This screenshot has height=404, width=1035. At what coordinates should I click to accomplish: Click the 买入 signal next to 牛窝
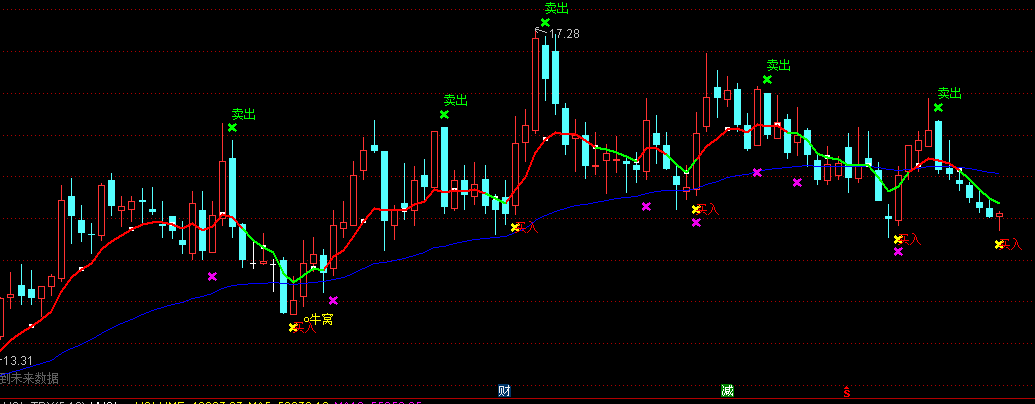point(305,327)
